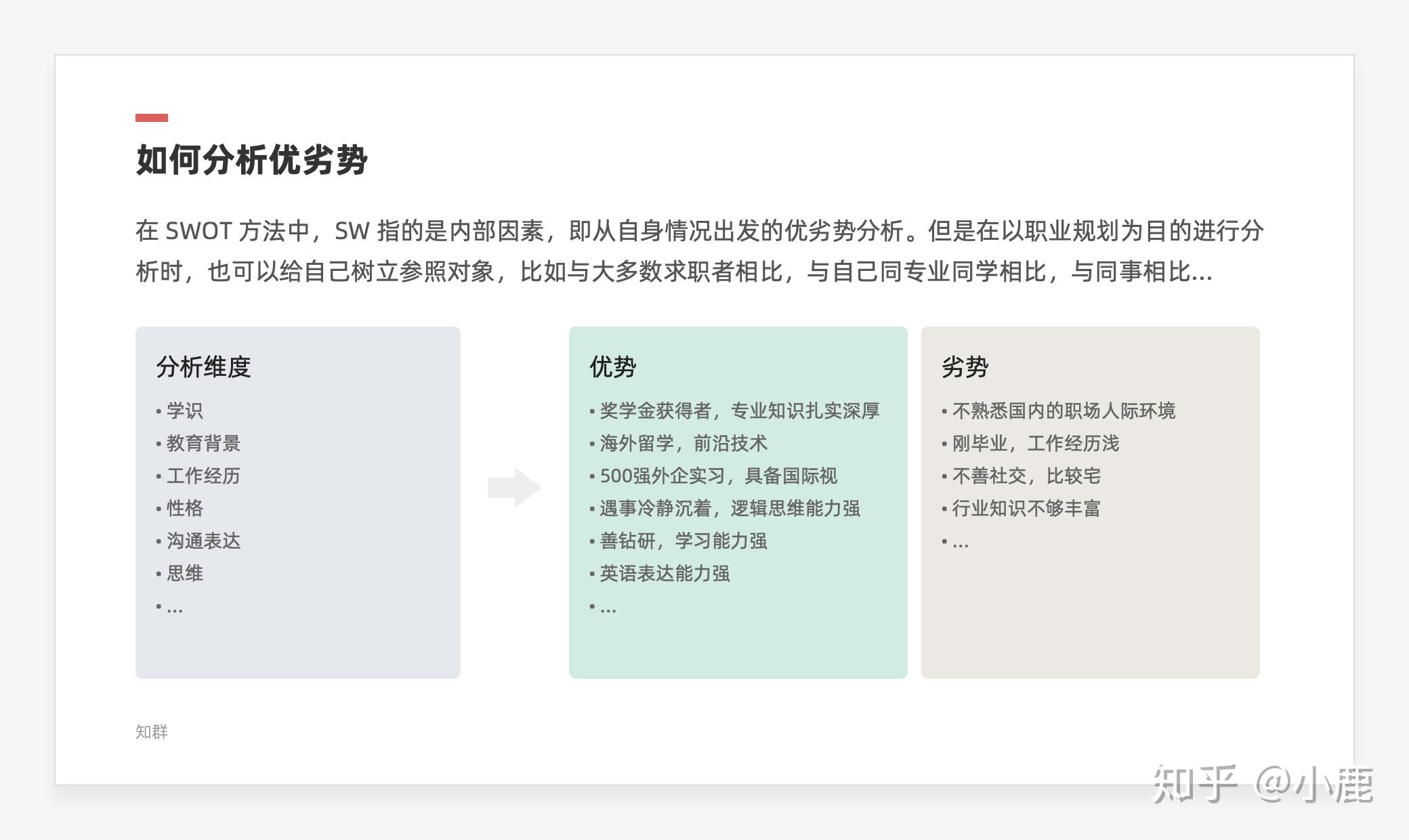This screenshot has width=1409, height=840.
Task: Click the 优势 card heading
Action: click(613, 367)
